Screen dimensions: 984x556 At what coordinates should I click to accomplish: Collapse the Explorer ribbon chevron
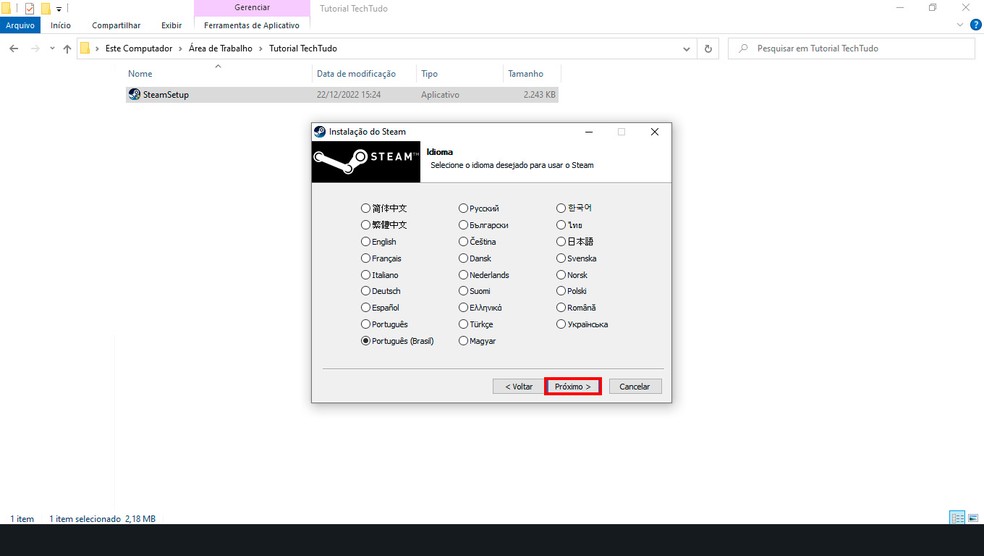[960, 25]
